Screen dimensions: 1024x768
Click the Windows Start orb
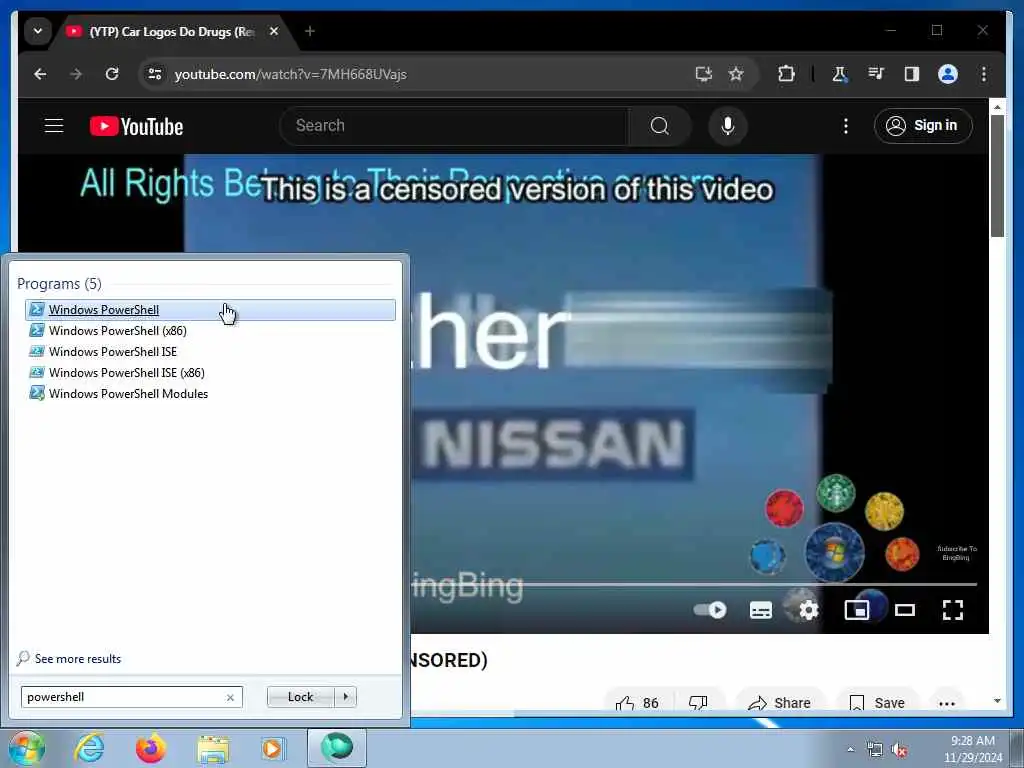(x=26, y=748)
